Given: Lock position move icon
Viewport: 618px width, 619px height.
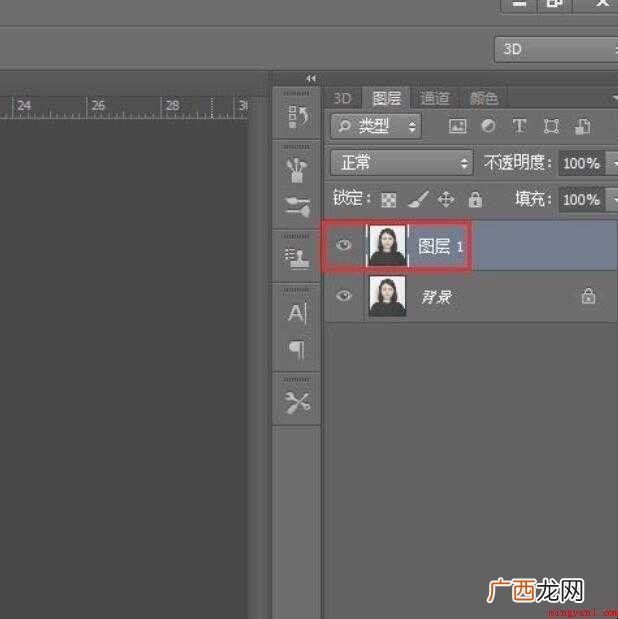Looking at the screenshot, I should [x=446, y=199].
